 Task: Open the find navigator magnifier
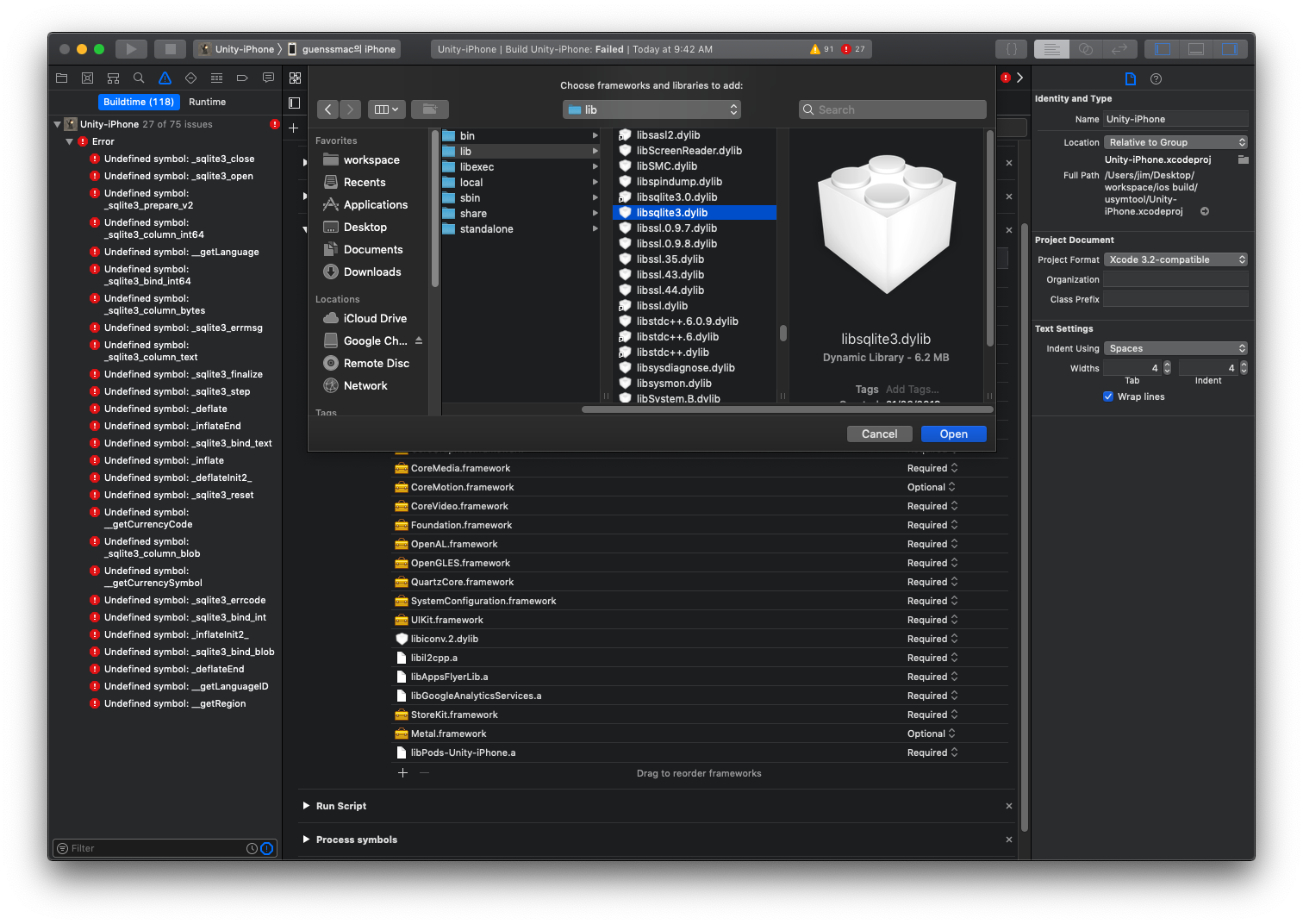[x=139, y=78]
